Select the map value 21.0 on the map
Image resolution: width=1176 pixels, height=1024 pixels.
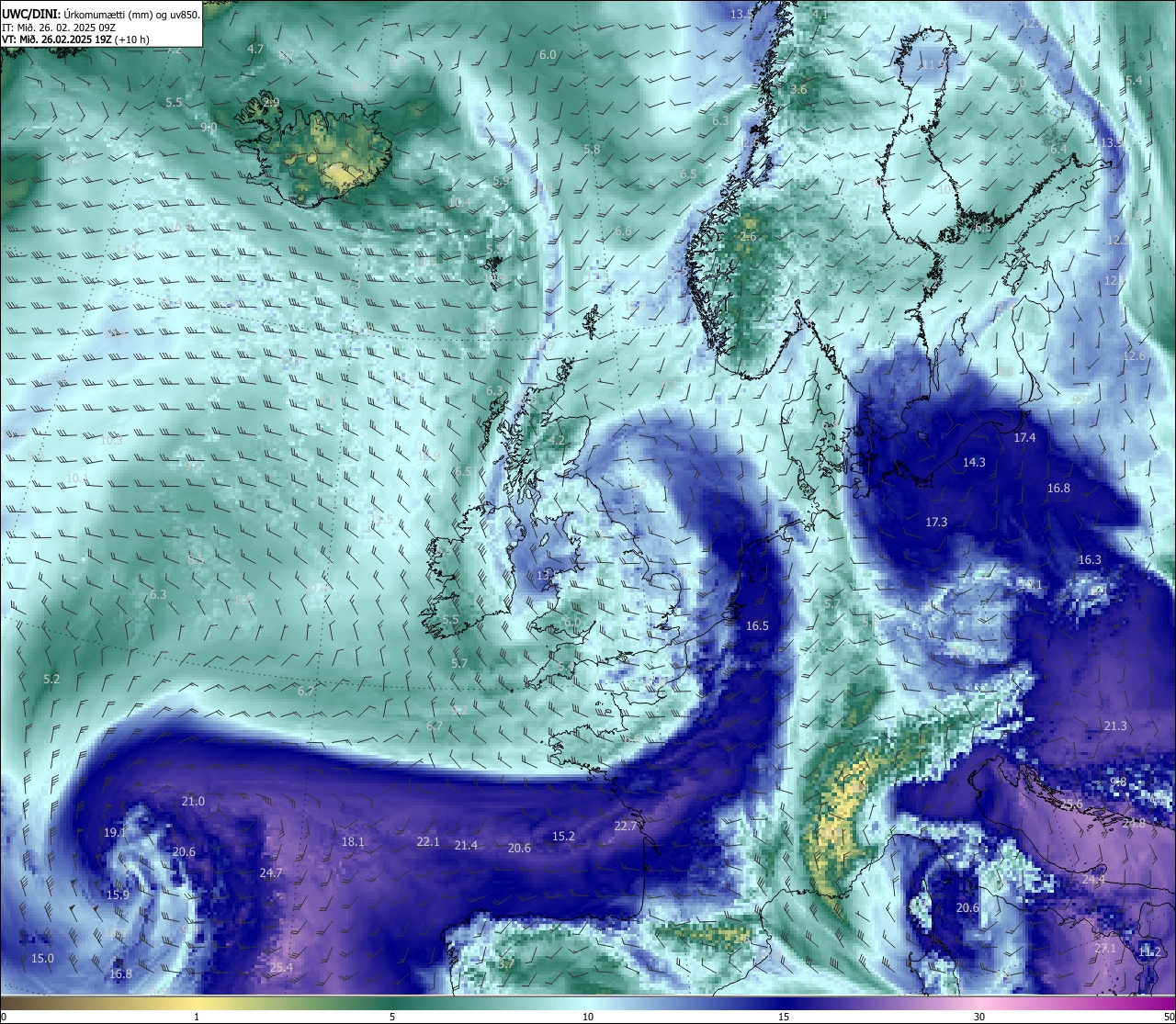[x=193, y=801]
